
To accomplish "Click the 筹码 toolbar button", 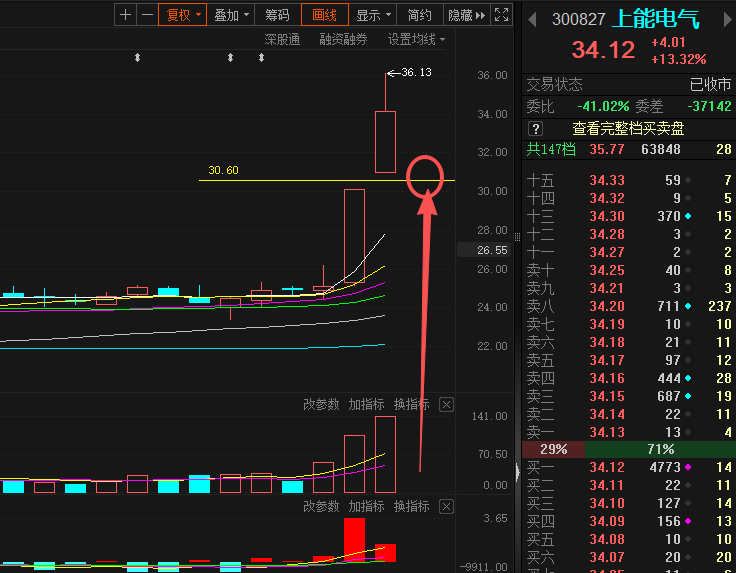I will 277,15.
